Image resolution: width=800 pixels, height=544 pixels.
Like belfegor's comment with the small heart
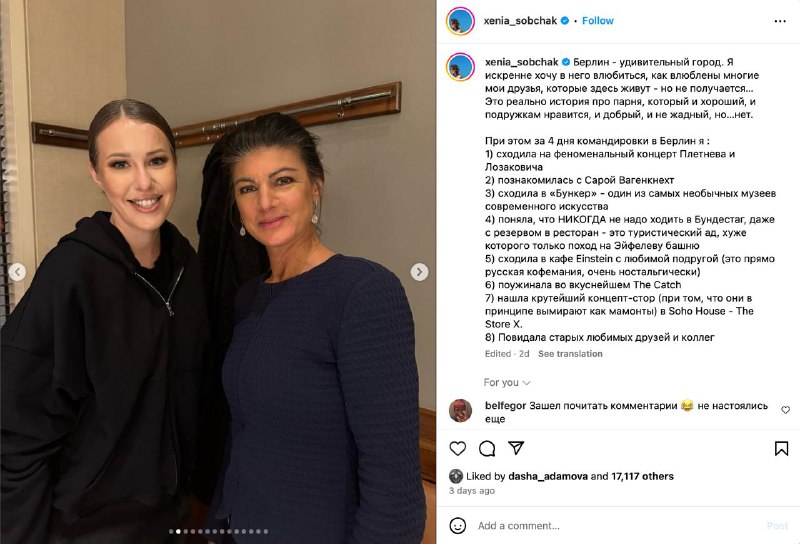click(786, 410)
